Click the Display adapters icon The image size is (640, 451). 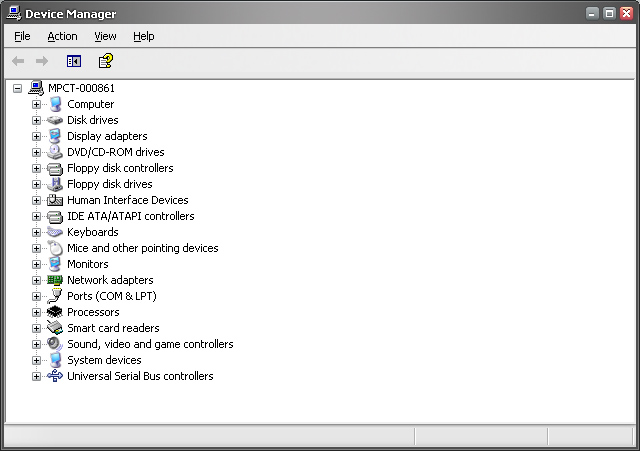coord(55,136)
